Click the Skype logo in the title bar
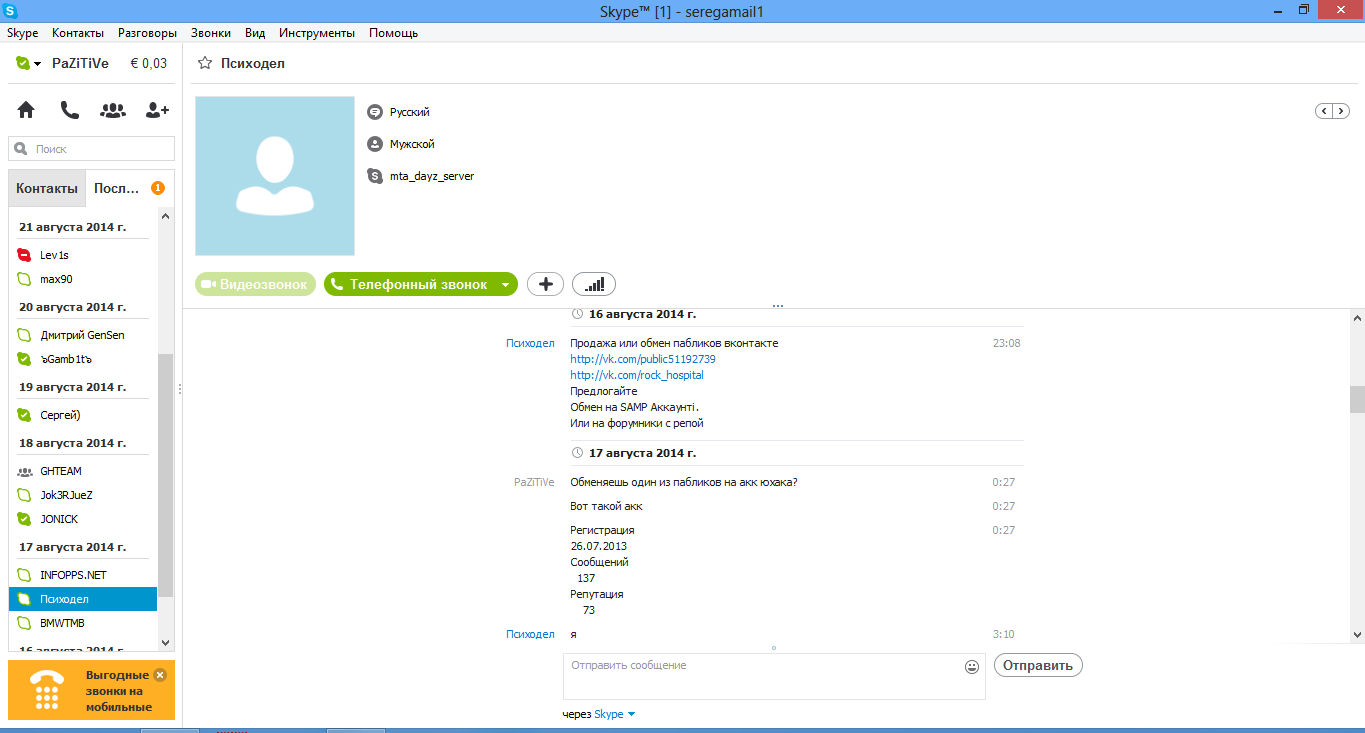Image resolution: width=1365 pixels, height=733 pixels. (x=11, y=10)
